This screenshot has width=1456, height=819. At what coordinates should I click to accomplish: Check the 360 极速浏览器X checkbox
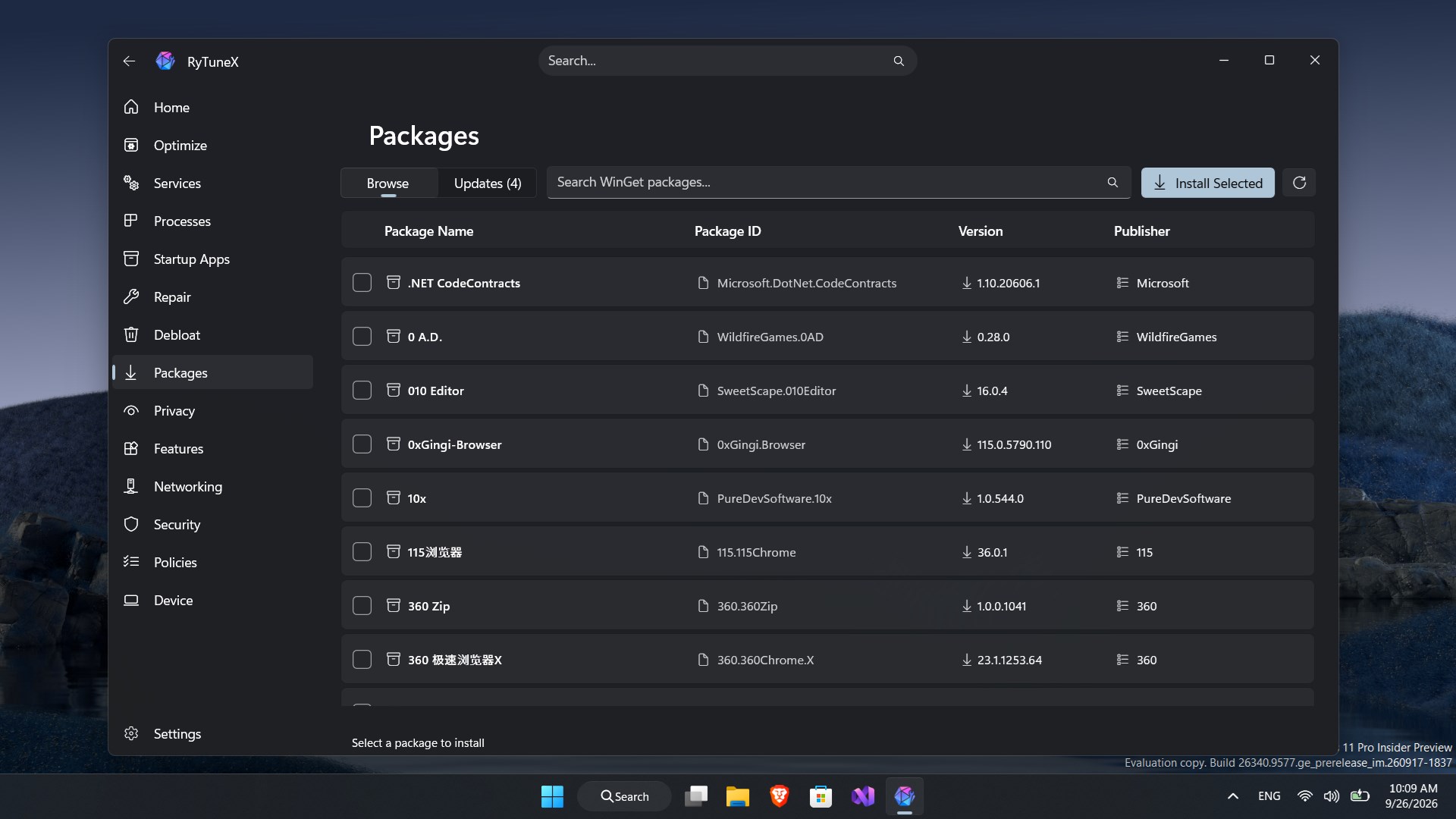click(x=362, y=659)
